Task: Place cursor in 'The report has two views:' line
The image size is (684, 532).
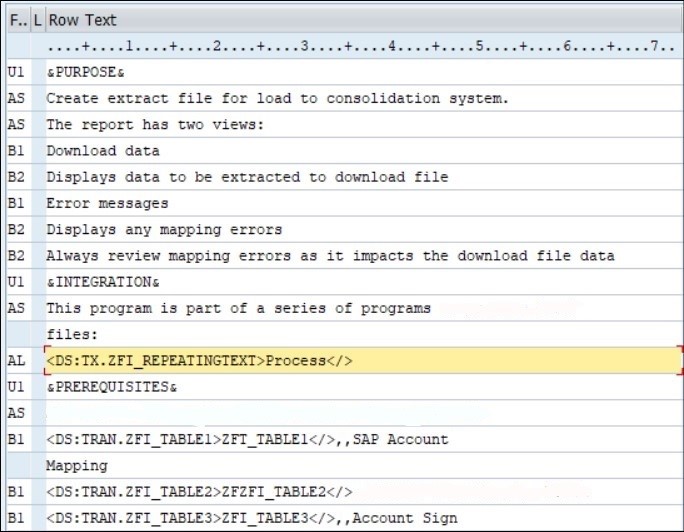Action: (364, 124)
